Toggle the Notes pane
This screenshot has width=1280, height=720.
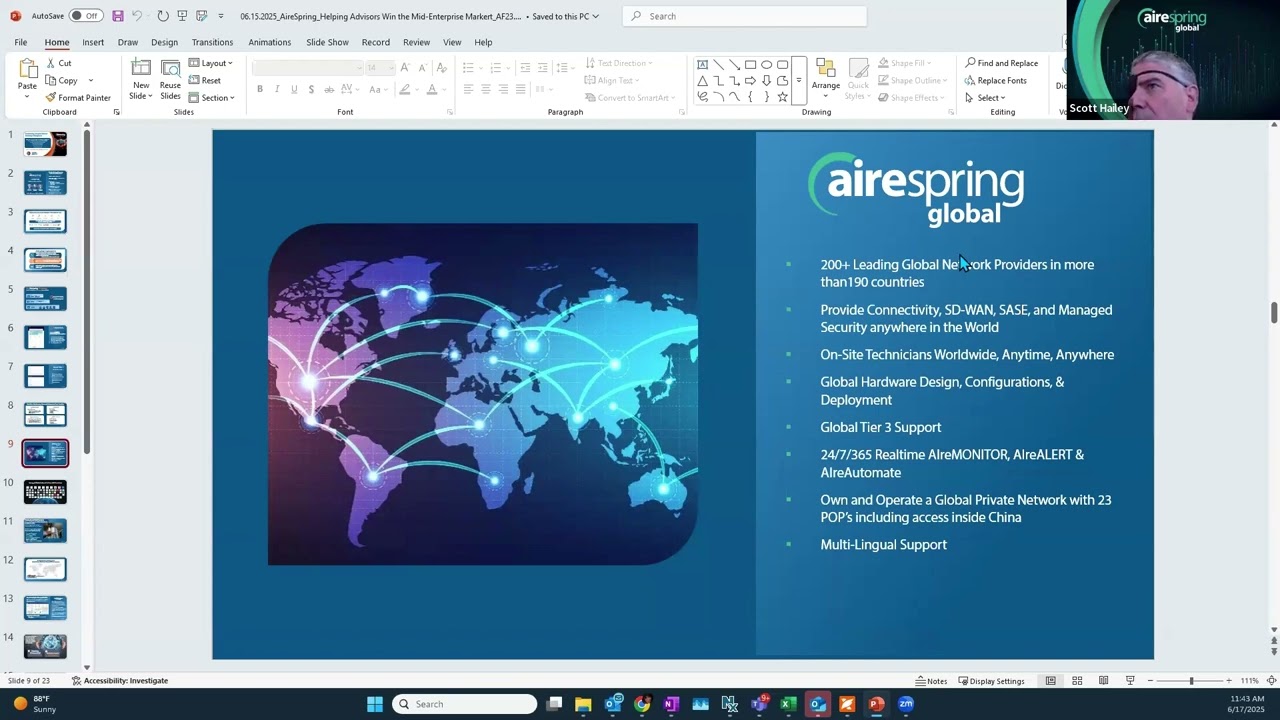pos(931,681)
